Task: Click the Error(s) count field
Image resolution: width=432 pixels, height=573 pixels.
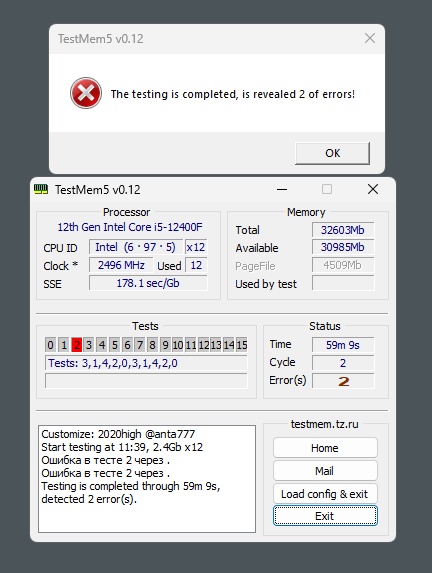Action: 343,381
